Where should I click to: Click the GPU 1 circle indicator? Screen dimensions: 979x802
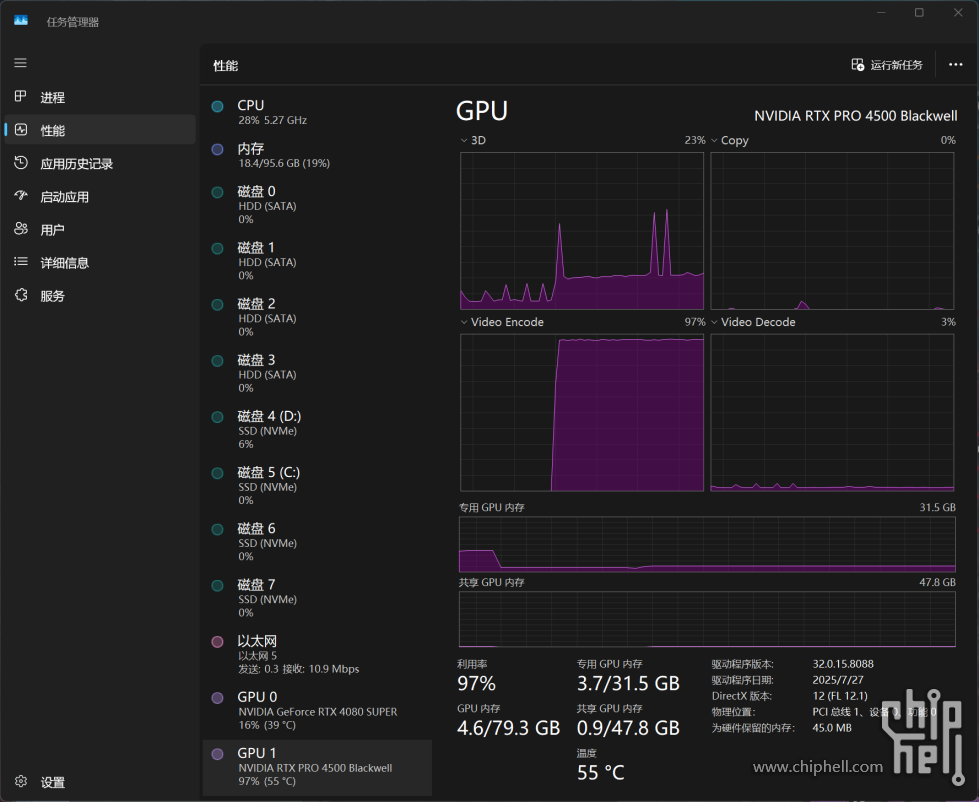tap(217, 754)
